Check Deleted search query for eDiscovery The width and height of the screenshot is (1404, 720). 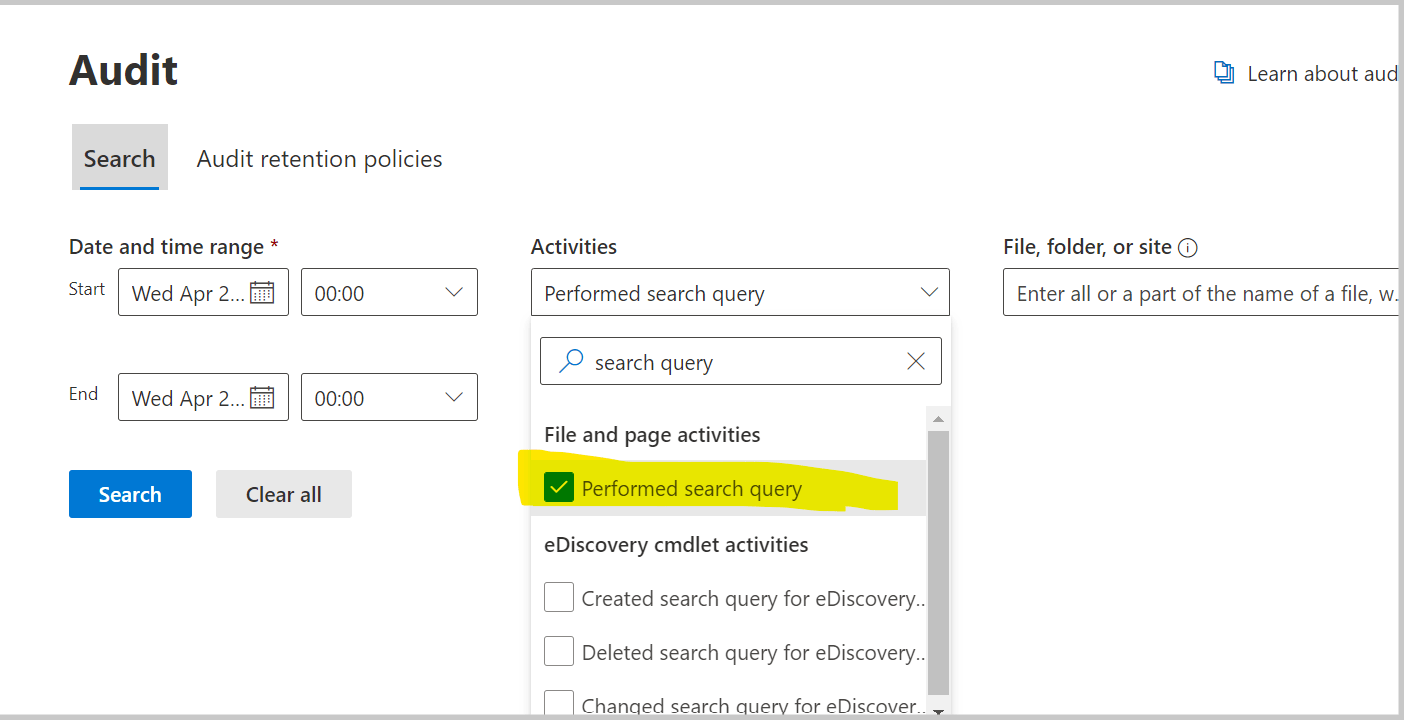click(x=558, y=652)
